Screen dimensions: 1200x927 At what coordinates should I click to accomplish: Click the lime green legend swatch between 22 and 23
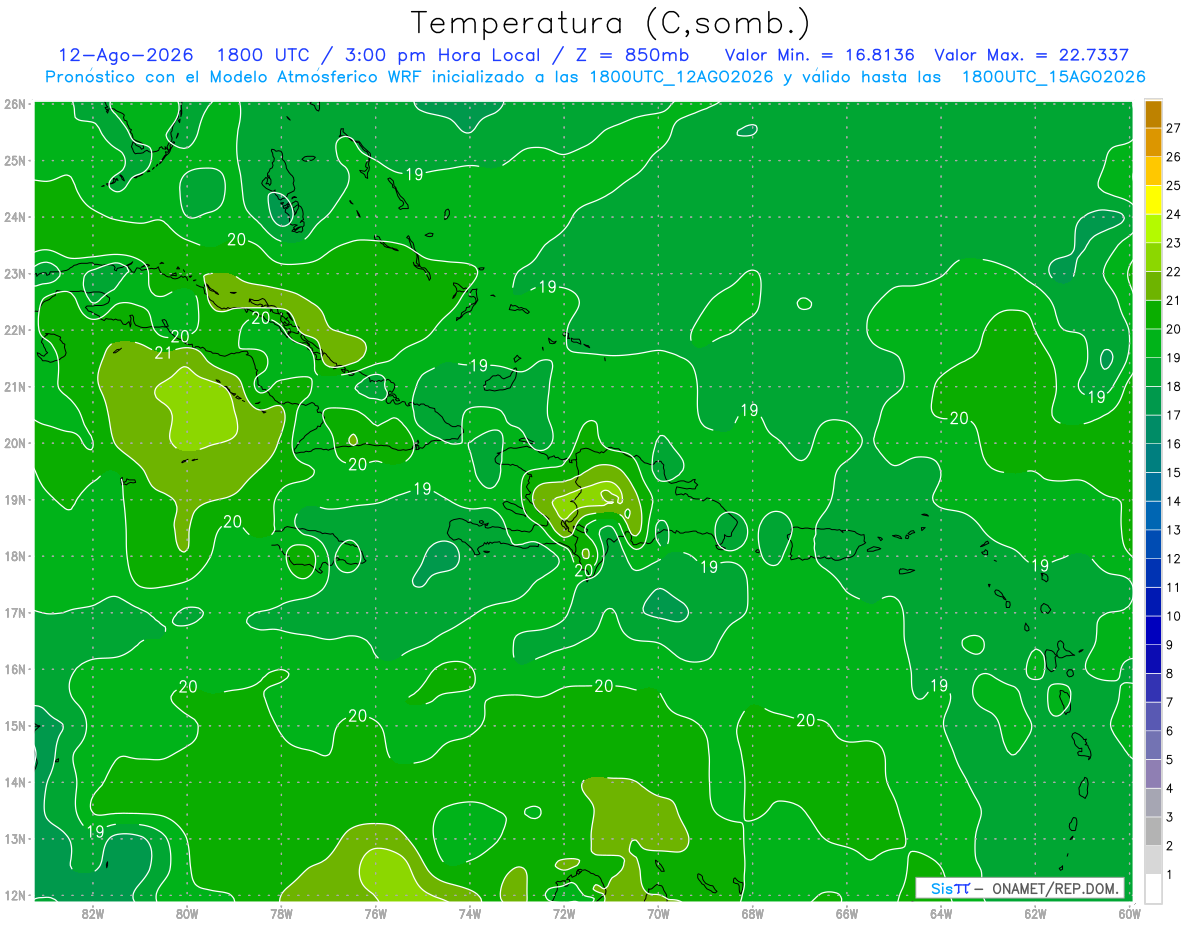click(1153, 257)
